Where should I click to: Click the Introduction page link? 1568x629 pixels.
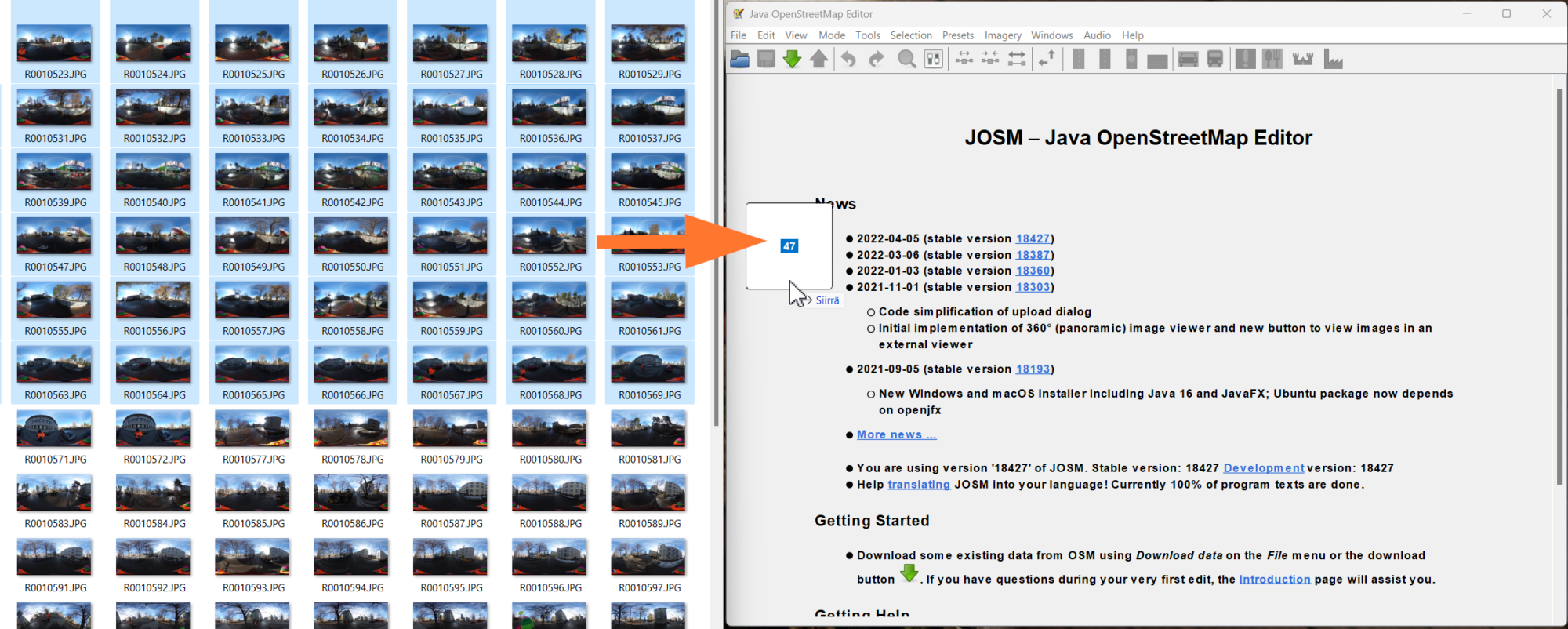tap(1275, 580)
